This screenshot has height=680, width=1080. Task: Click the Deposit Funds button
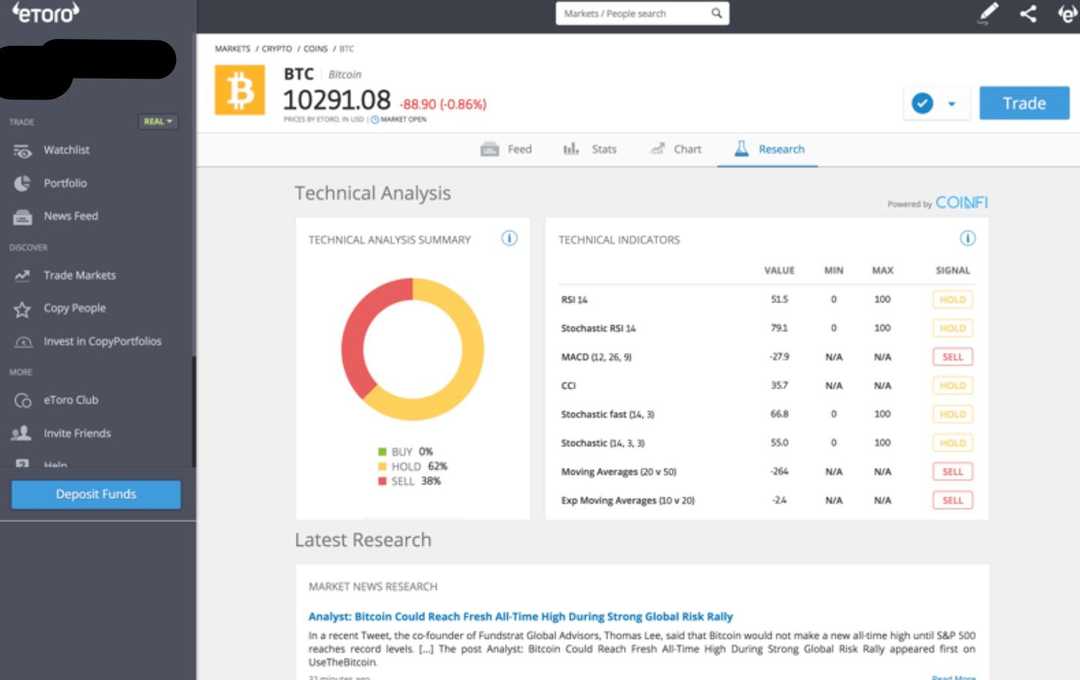pos(95,493)
